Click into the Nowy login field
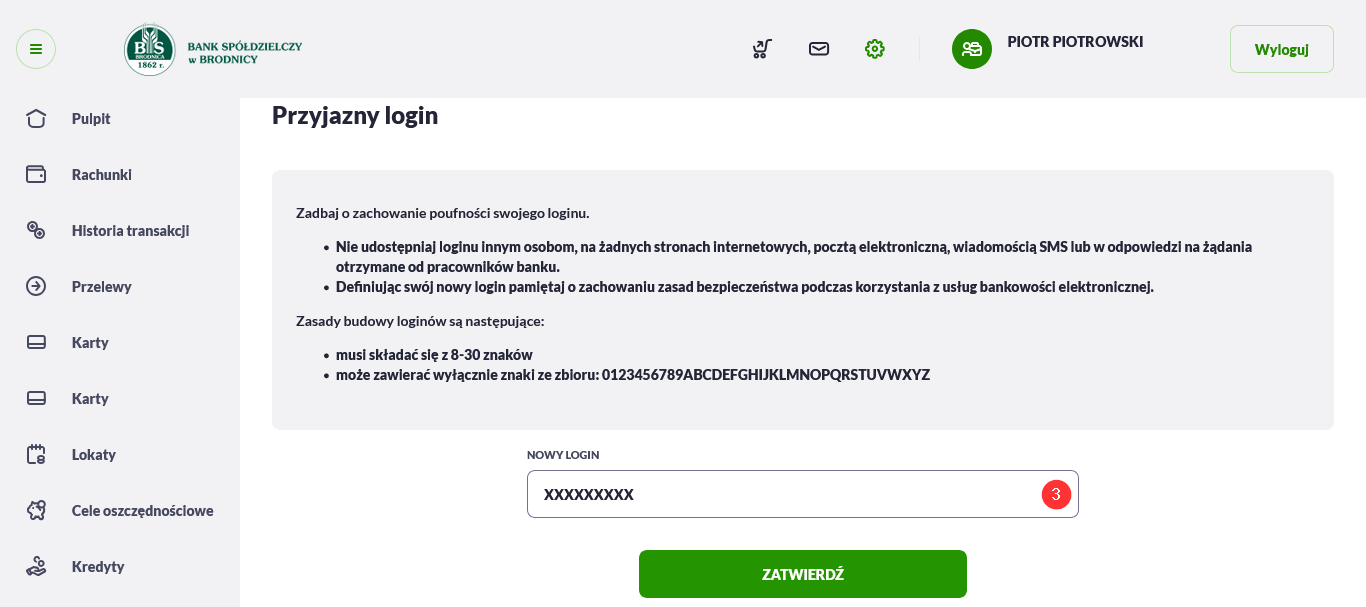The height and width of the screenshot is (607, 1366). click(x=803, y=494)
